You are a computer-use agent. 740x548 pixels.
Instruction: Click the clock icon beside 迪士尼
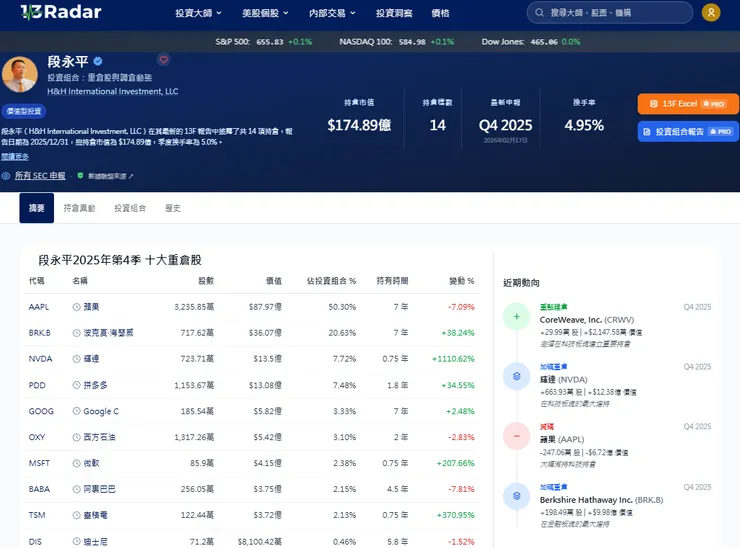pyautogui.click(x=76, y=541)
